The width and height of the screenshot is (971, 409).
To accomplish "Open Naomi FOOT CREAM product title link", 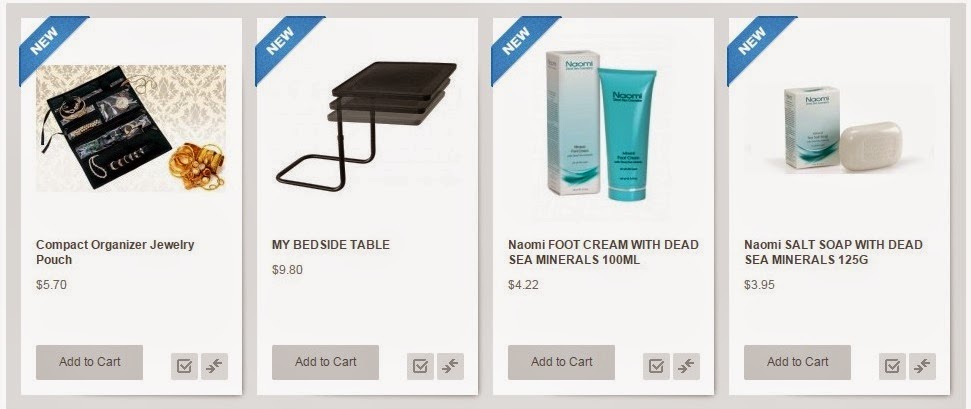I will pyautogui.click(x=603, y=252).
